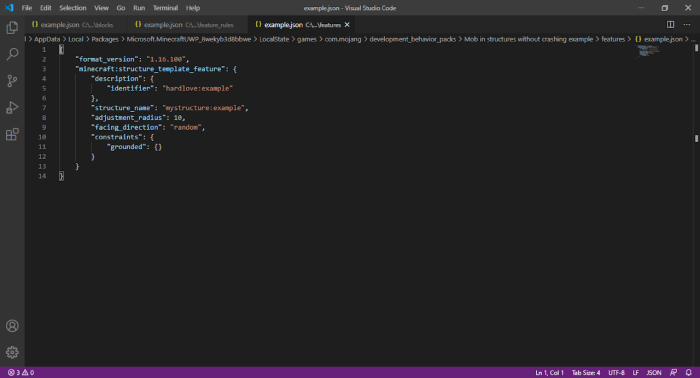The image size is (700, 378).
Task: Open the Edit menu
Action: (46, 8)
